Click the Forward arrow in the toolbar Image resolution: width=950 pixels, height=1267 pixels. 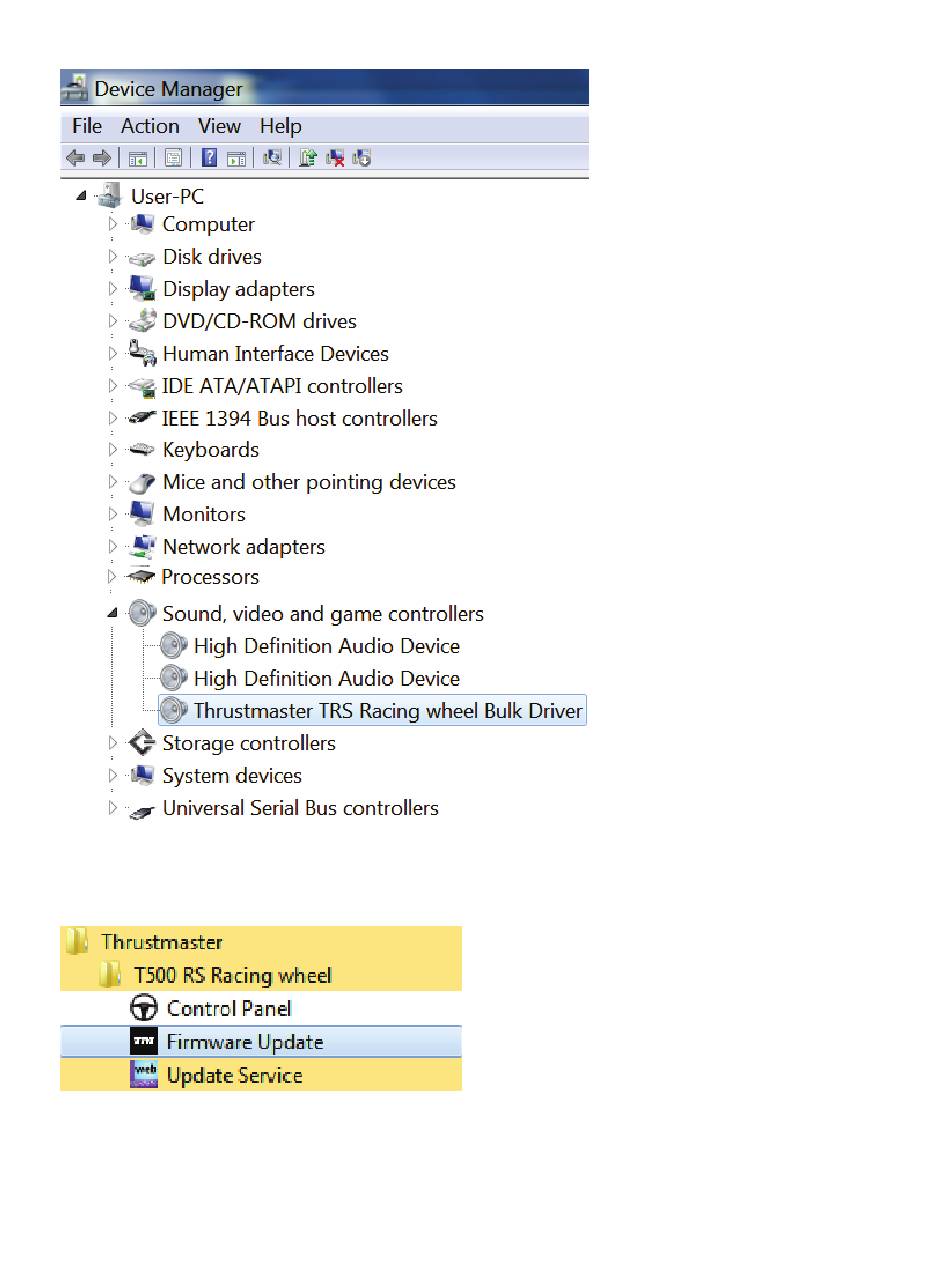pyautogui.click(x=101, y=158)
